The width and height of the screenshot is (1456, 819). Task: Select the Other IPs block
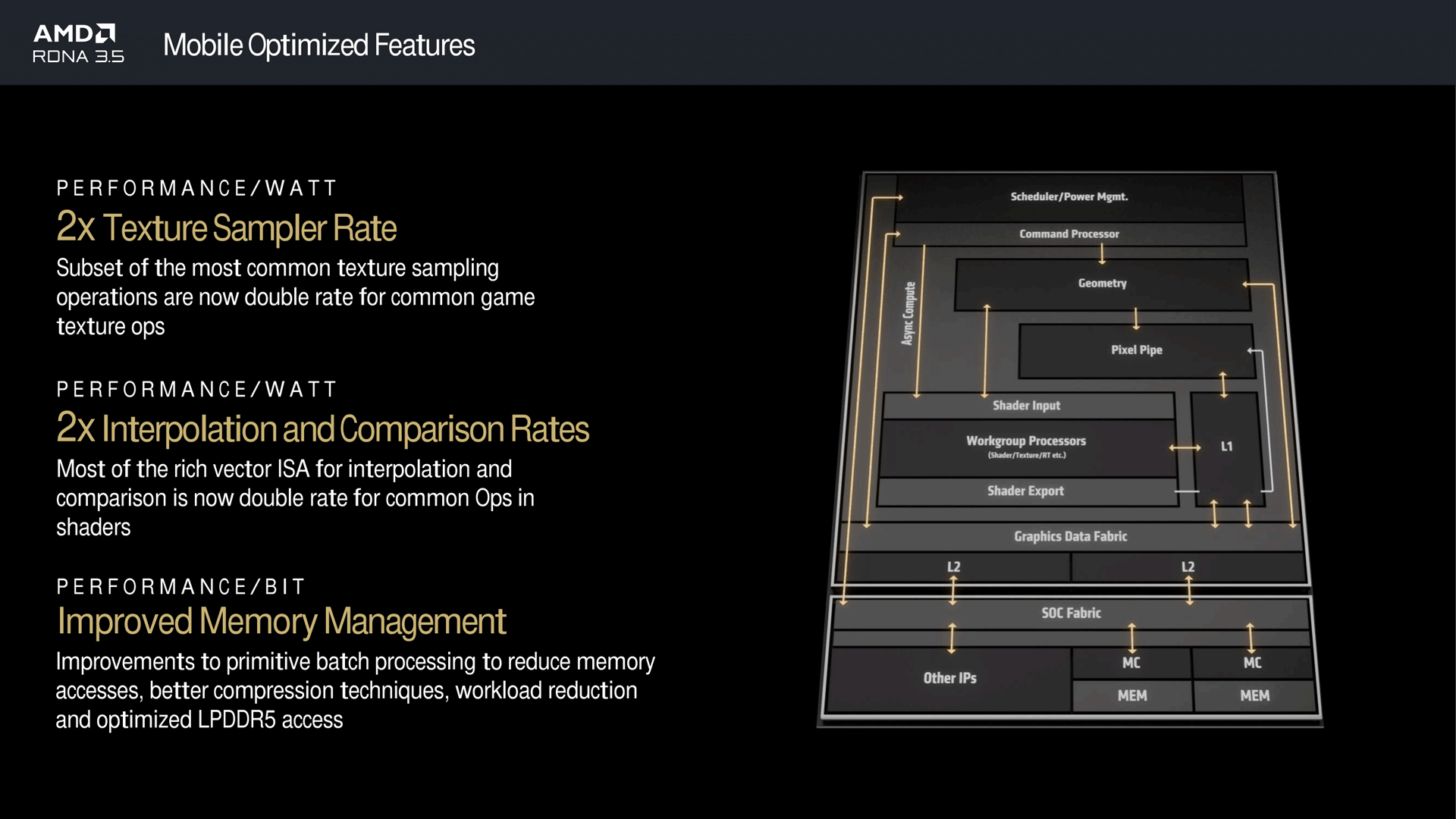[949, 679]
